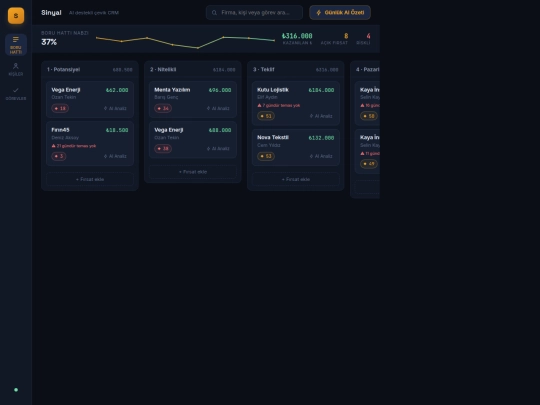The image size is (540, 405).
Task: Click the pipeline pulse sparkline chart
Action: 185,42
